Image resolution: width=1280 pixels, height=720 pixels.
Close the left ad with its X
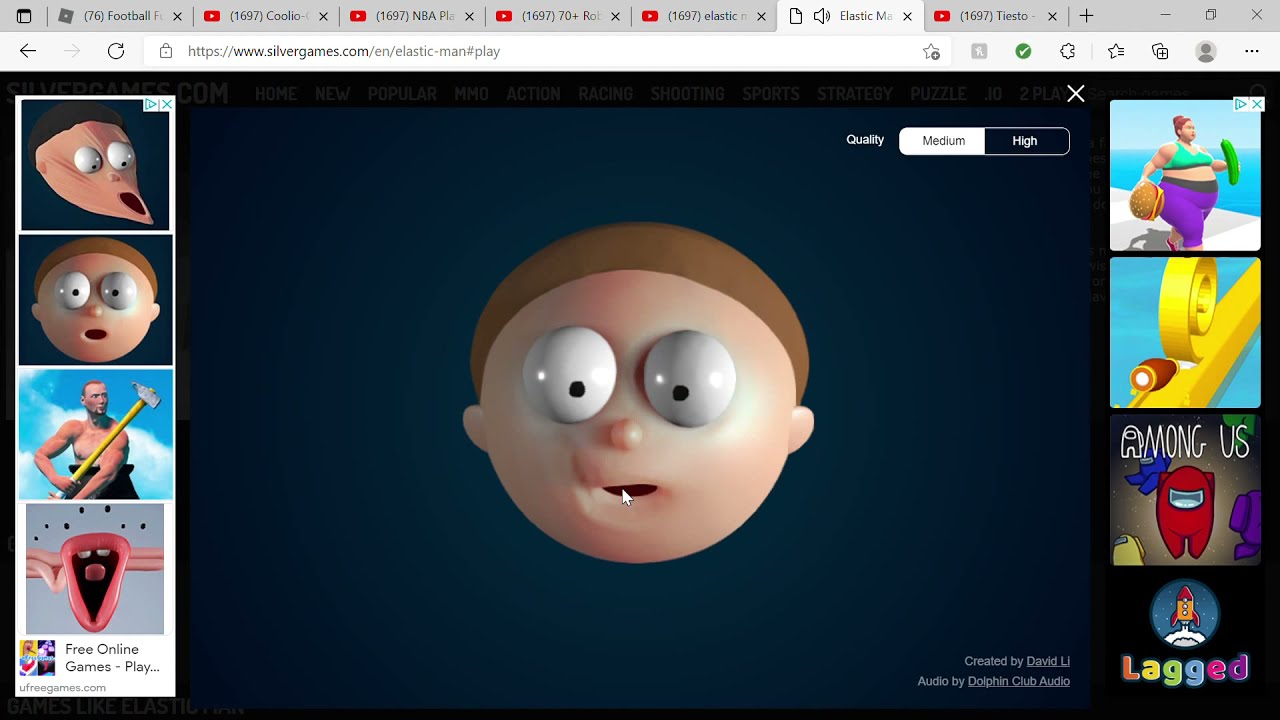tap(166, 104)
